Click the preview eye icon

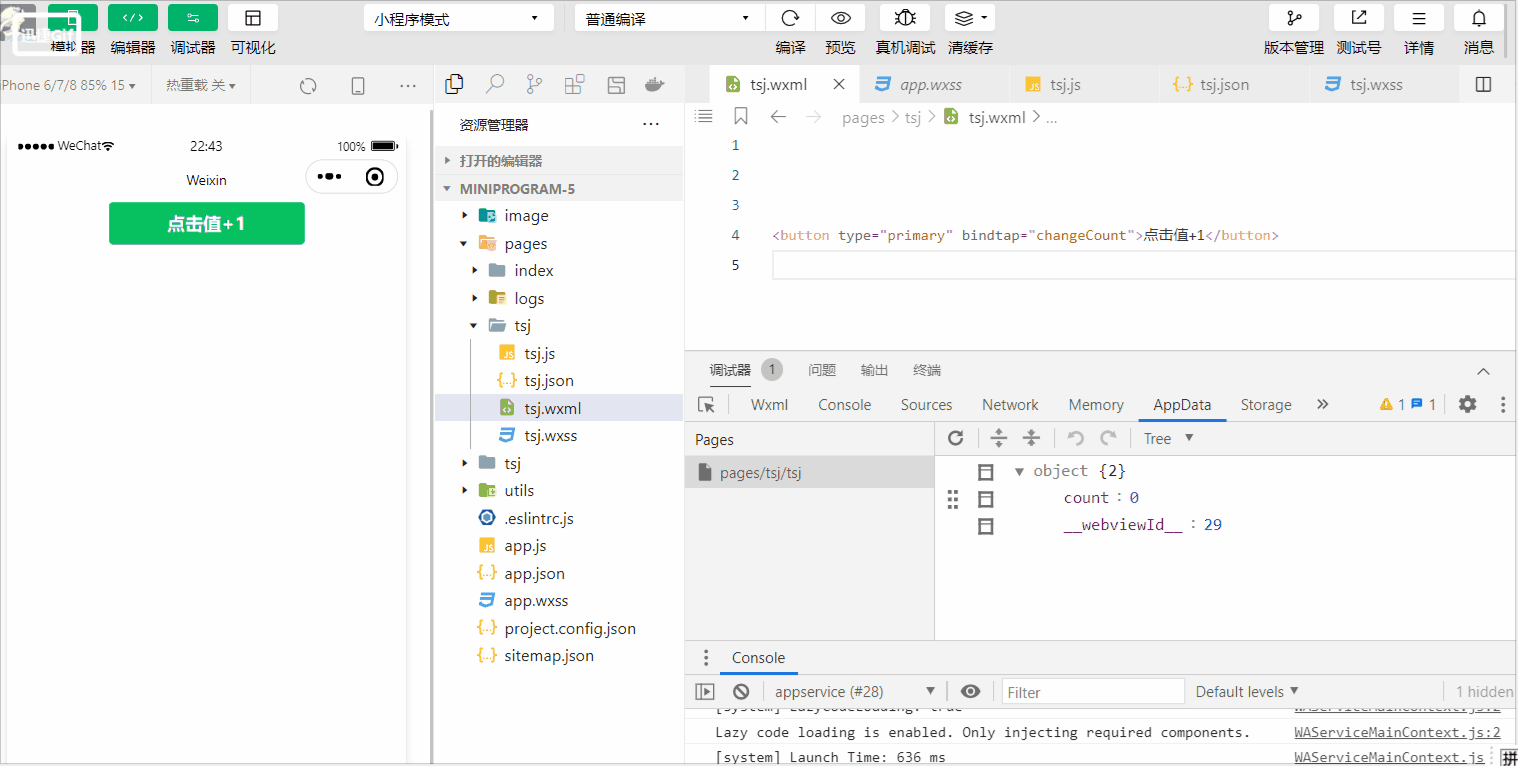[x=841, y=18]
